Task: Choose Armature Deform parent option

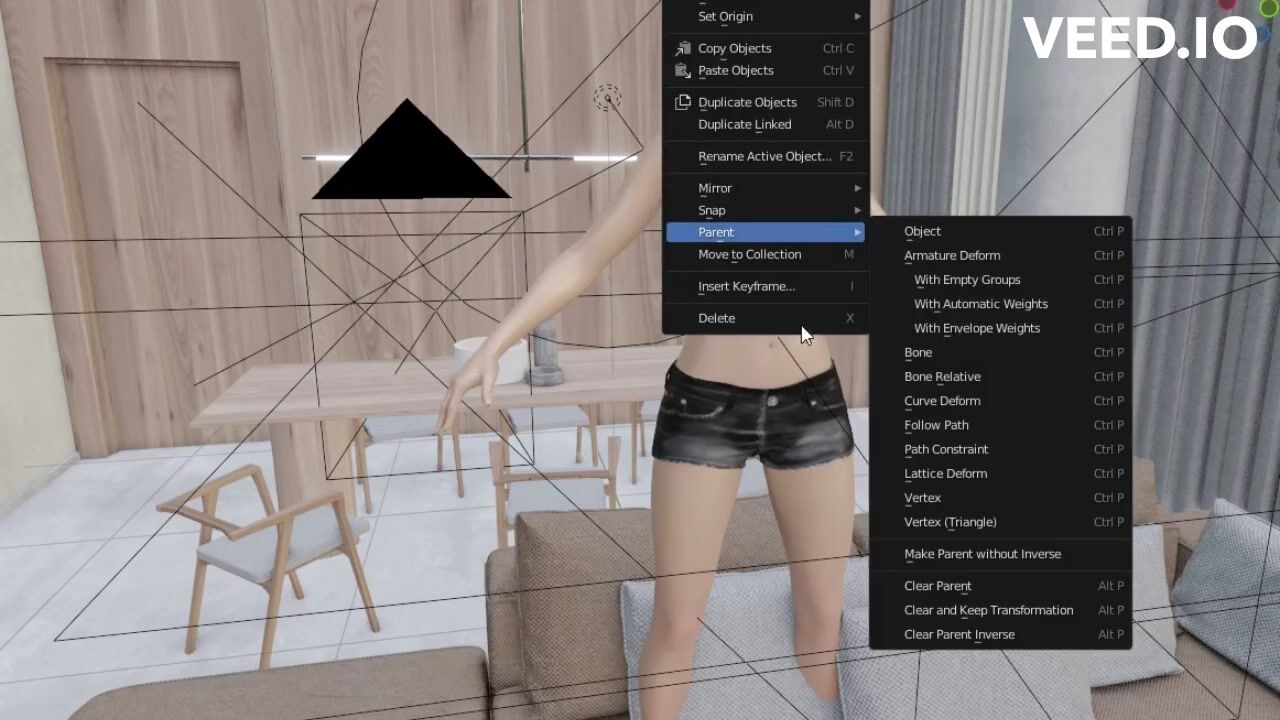Action: [952, 255]
